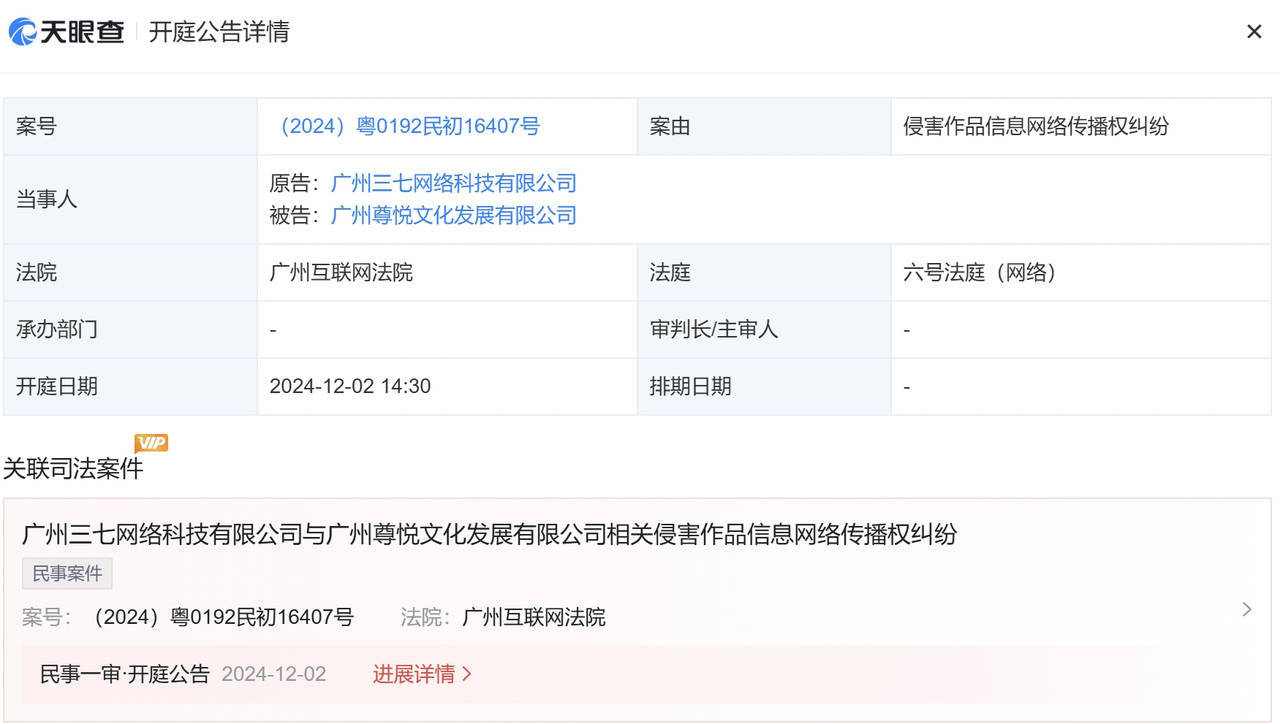Click related case date 2024-12-02
This screenshot has width=1280, height=724.
274,674
